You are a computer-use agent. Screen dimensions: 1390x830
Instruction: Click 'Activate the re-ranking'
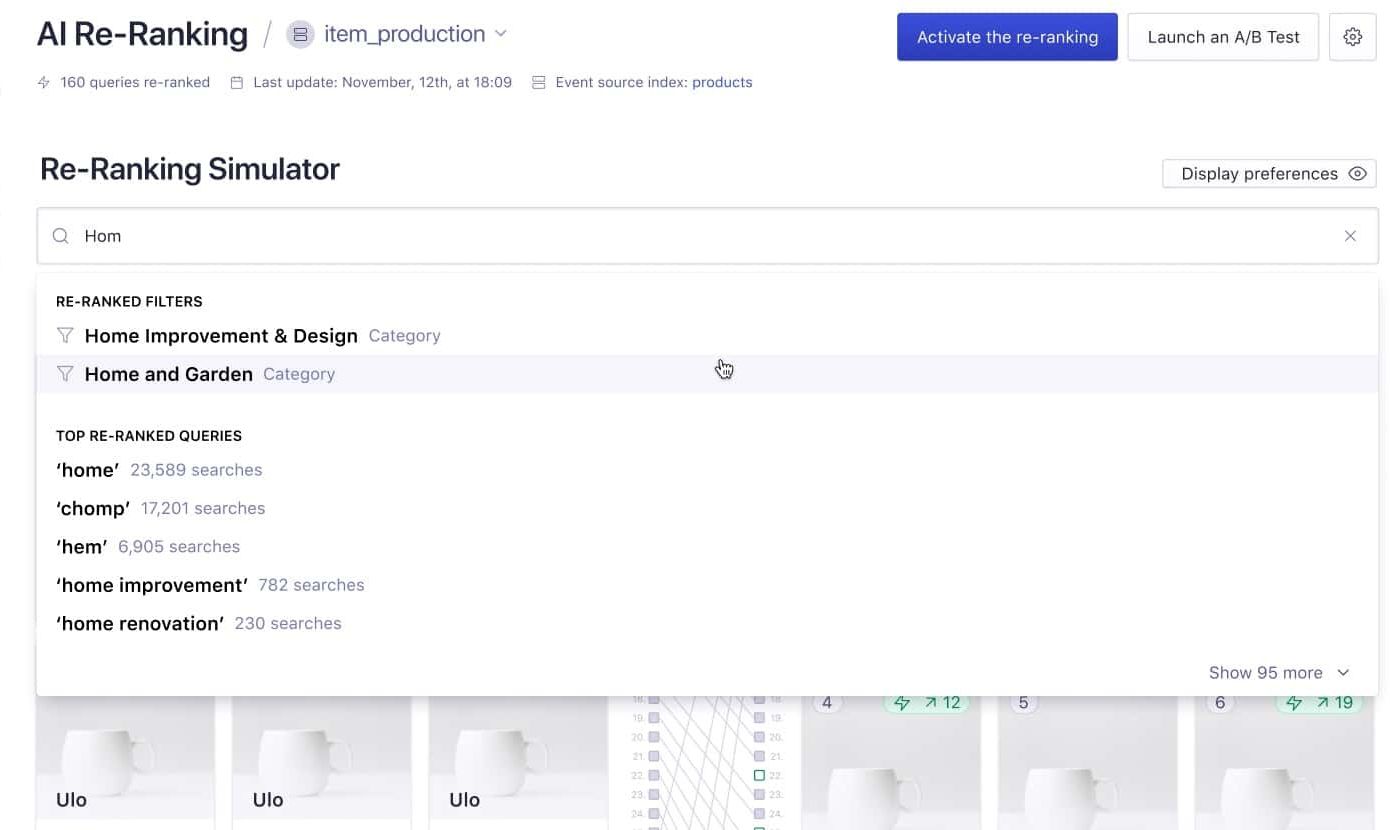point(1006,36)
